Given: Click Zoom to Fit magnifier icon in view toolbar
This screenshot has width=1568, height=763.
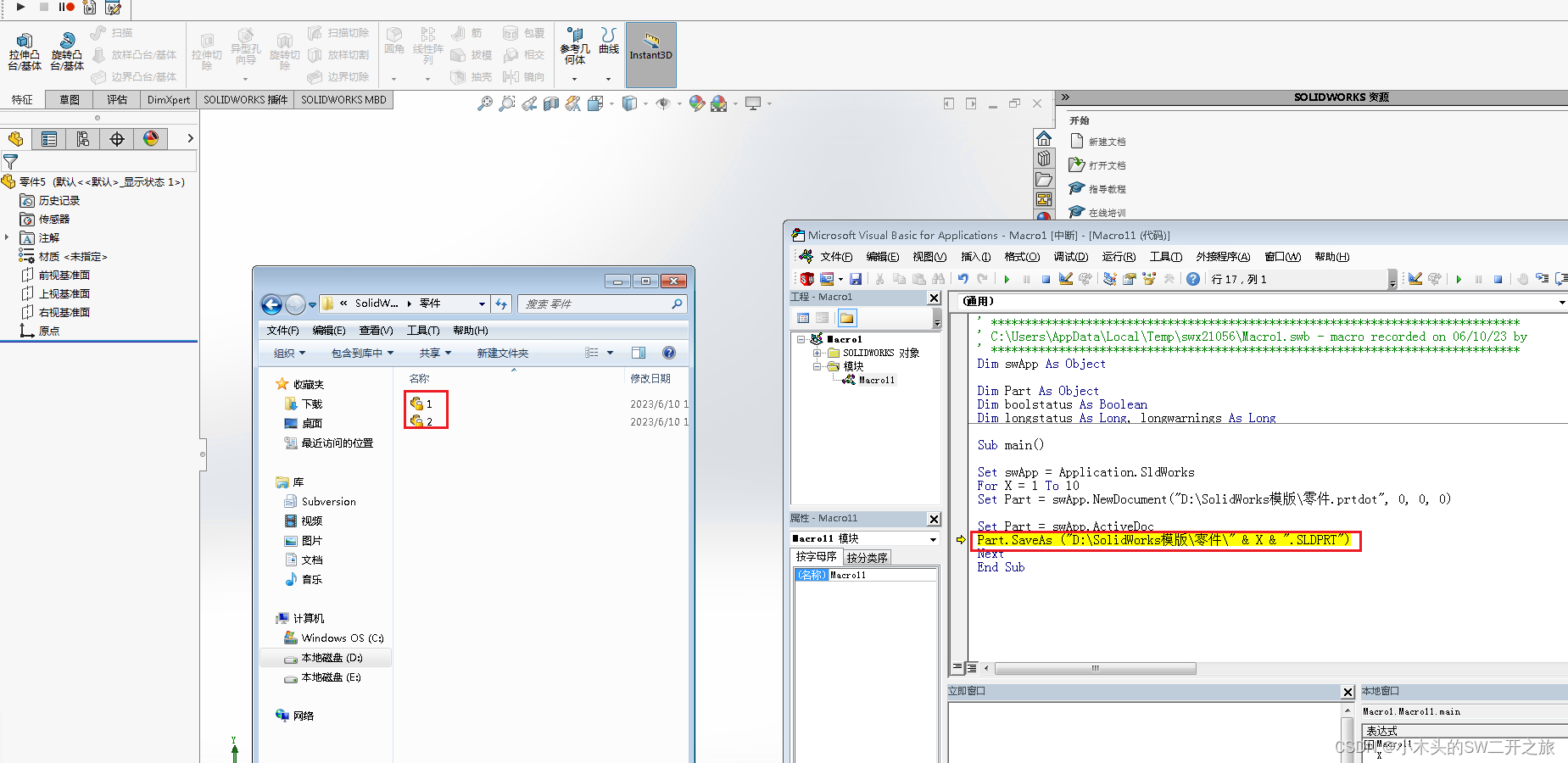Looking at the screenshot, I should (x=485, y=103).
